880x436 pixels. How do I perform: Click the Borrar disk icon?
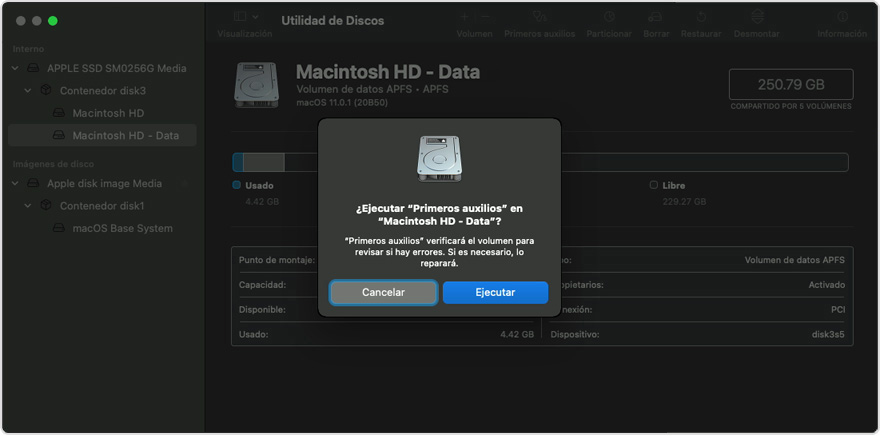pyautogui.click(x=656, y=17)
